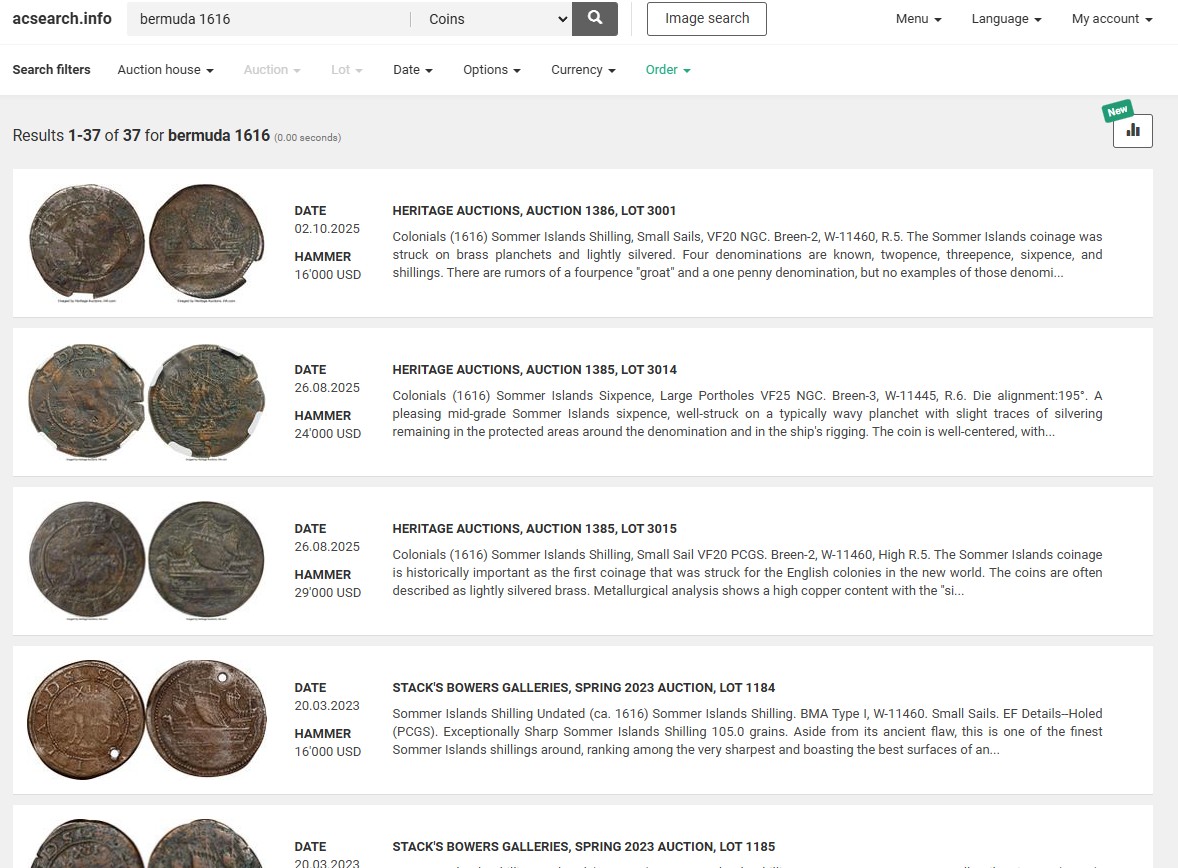Open the statistics bar chart icon
The height and width of the screenshot is (868, 1178).
[x=1132, y=131]
